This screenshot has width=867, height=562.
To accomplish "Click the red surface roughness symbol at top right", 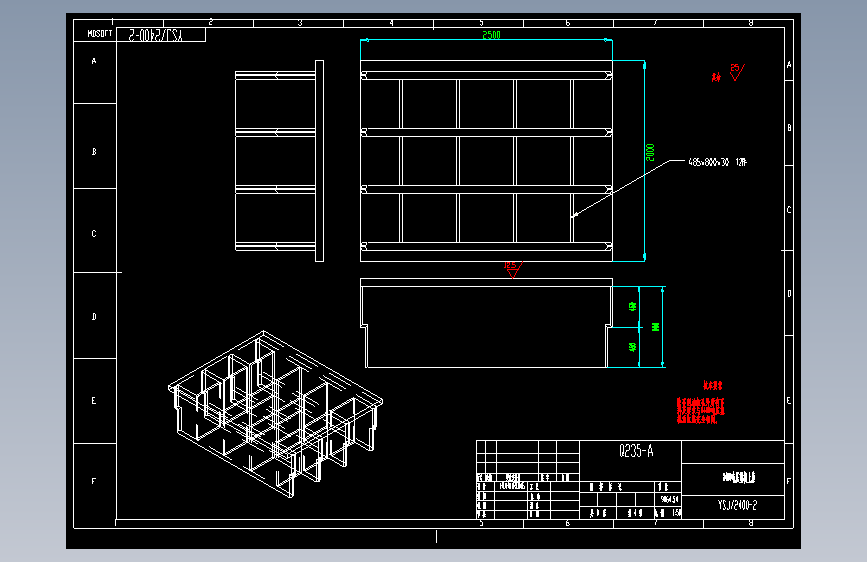I will tap(737, 72).
